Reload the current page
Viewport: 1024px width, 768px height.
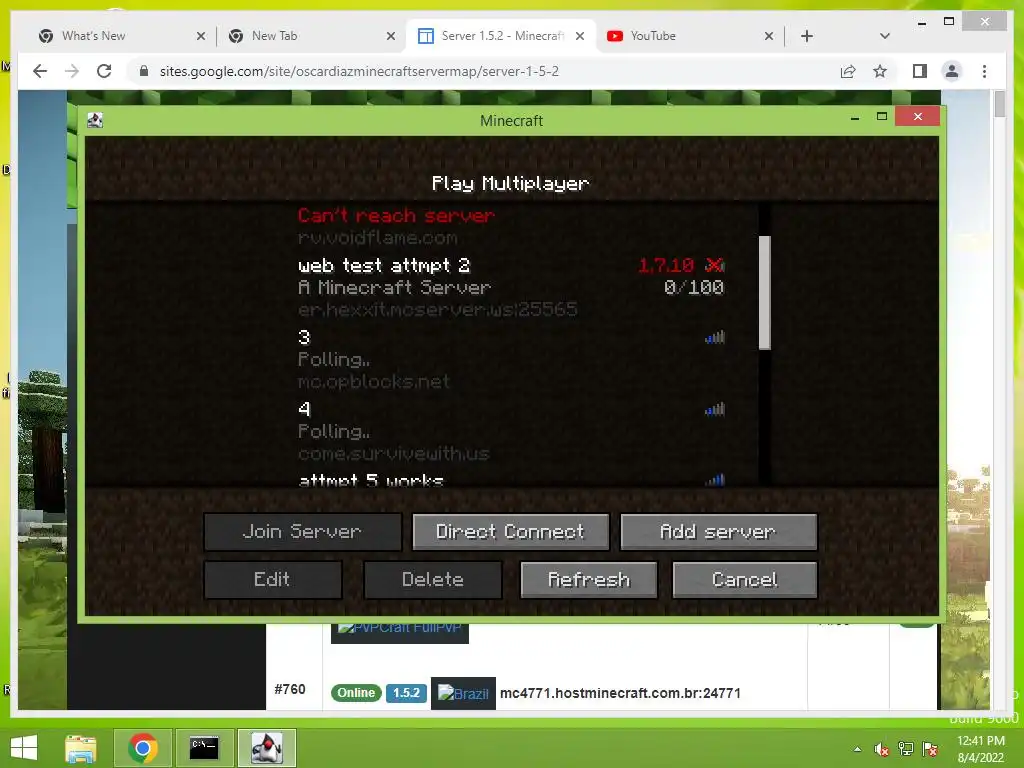coord(104,71)
